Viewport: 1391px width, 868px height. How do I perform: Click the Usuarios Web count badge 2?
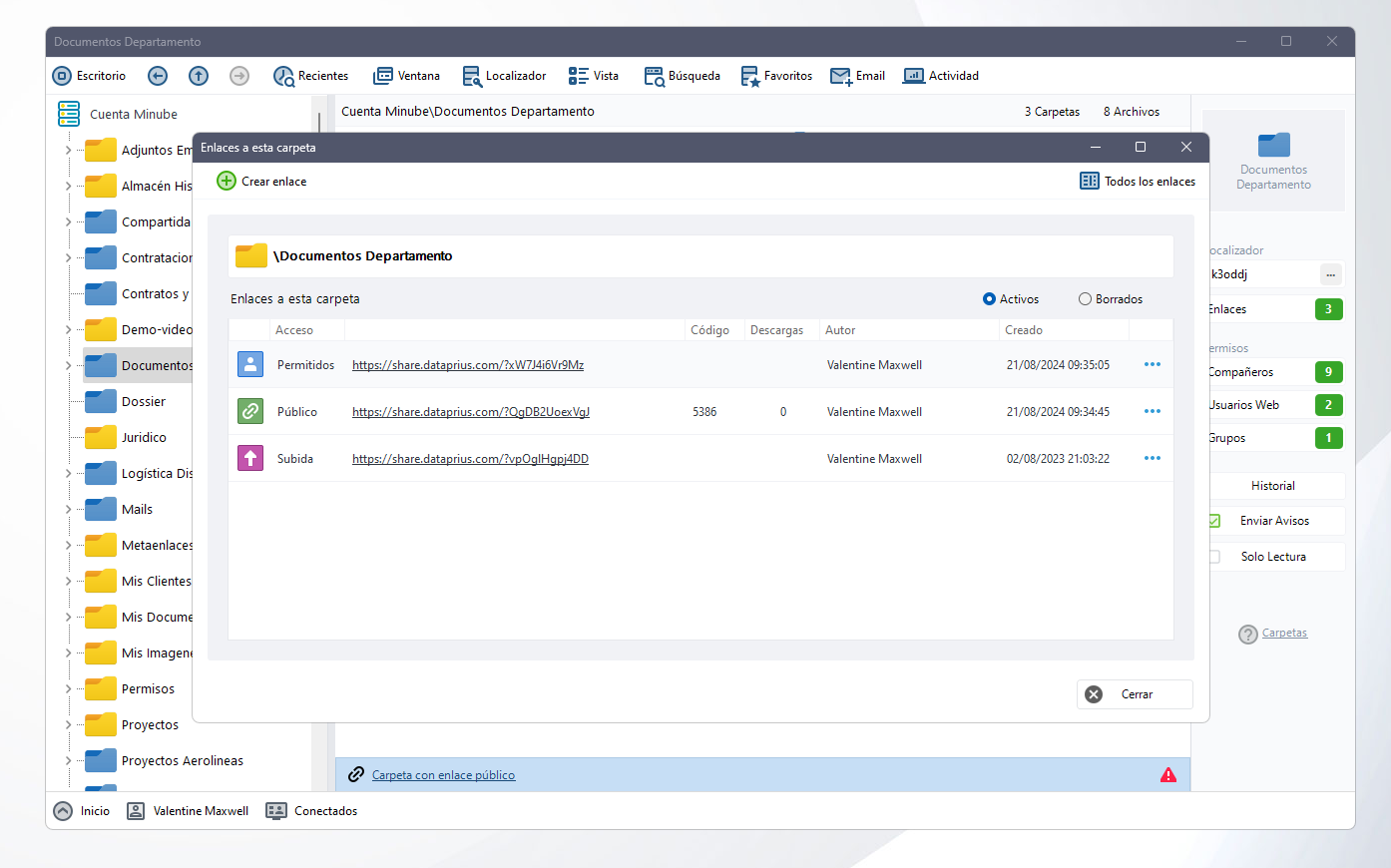[1328, 405]
